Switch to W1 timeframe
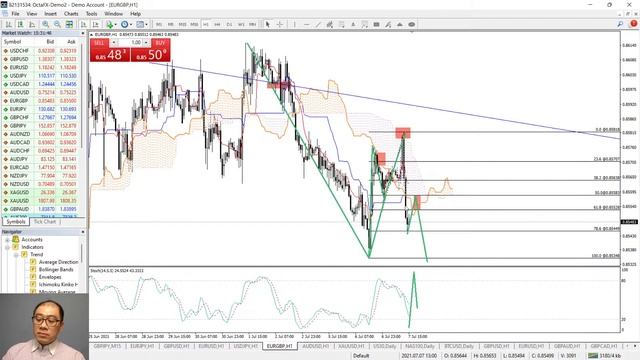The image size is (640, 360). [x=241, y=24]
